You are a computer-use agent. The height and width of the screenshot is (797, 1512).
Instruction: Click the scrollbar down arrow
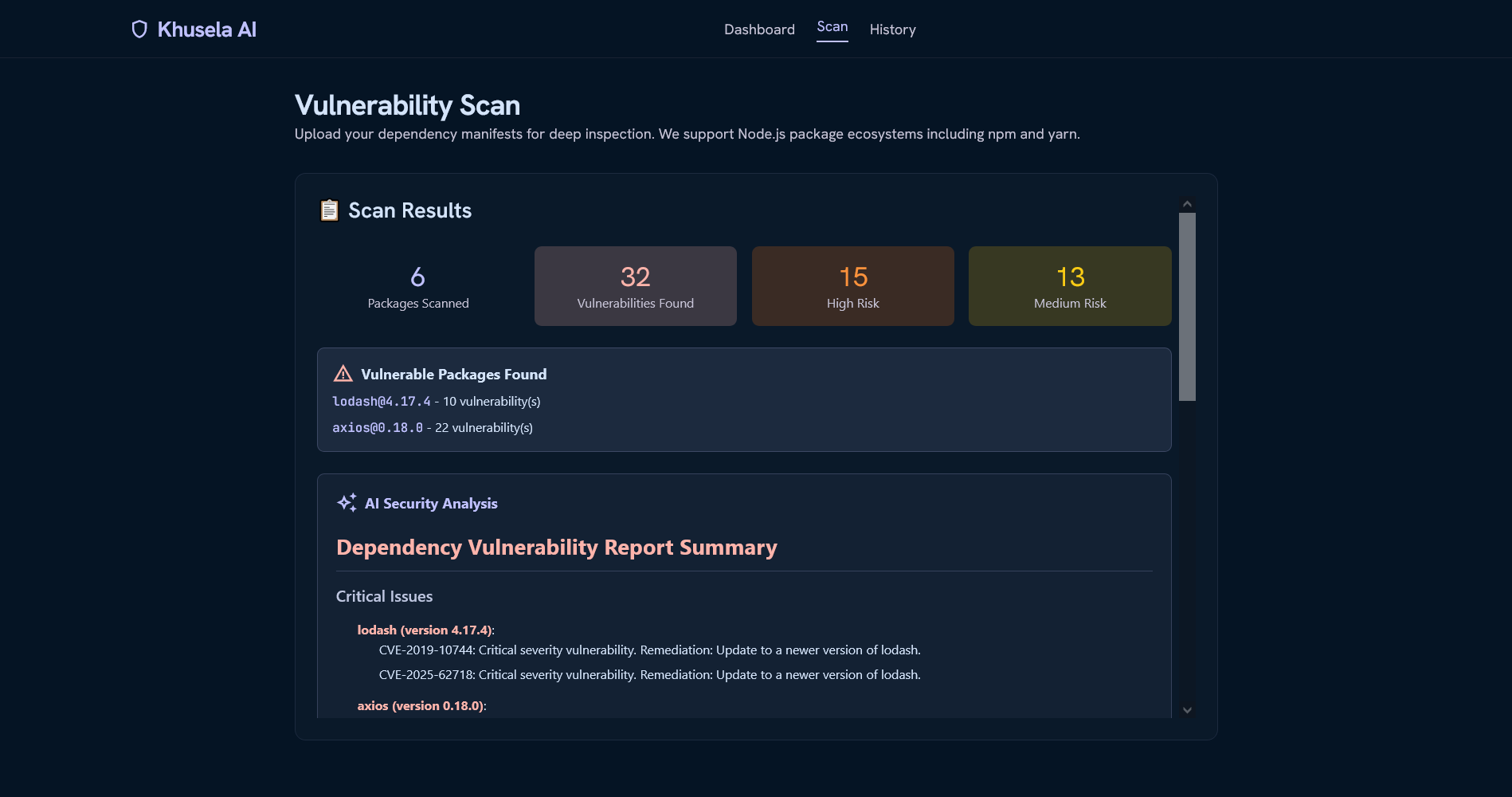pos(1187,710)
